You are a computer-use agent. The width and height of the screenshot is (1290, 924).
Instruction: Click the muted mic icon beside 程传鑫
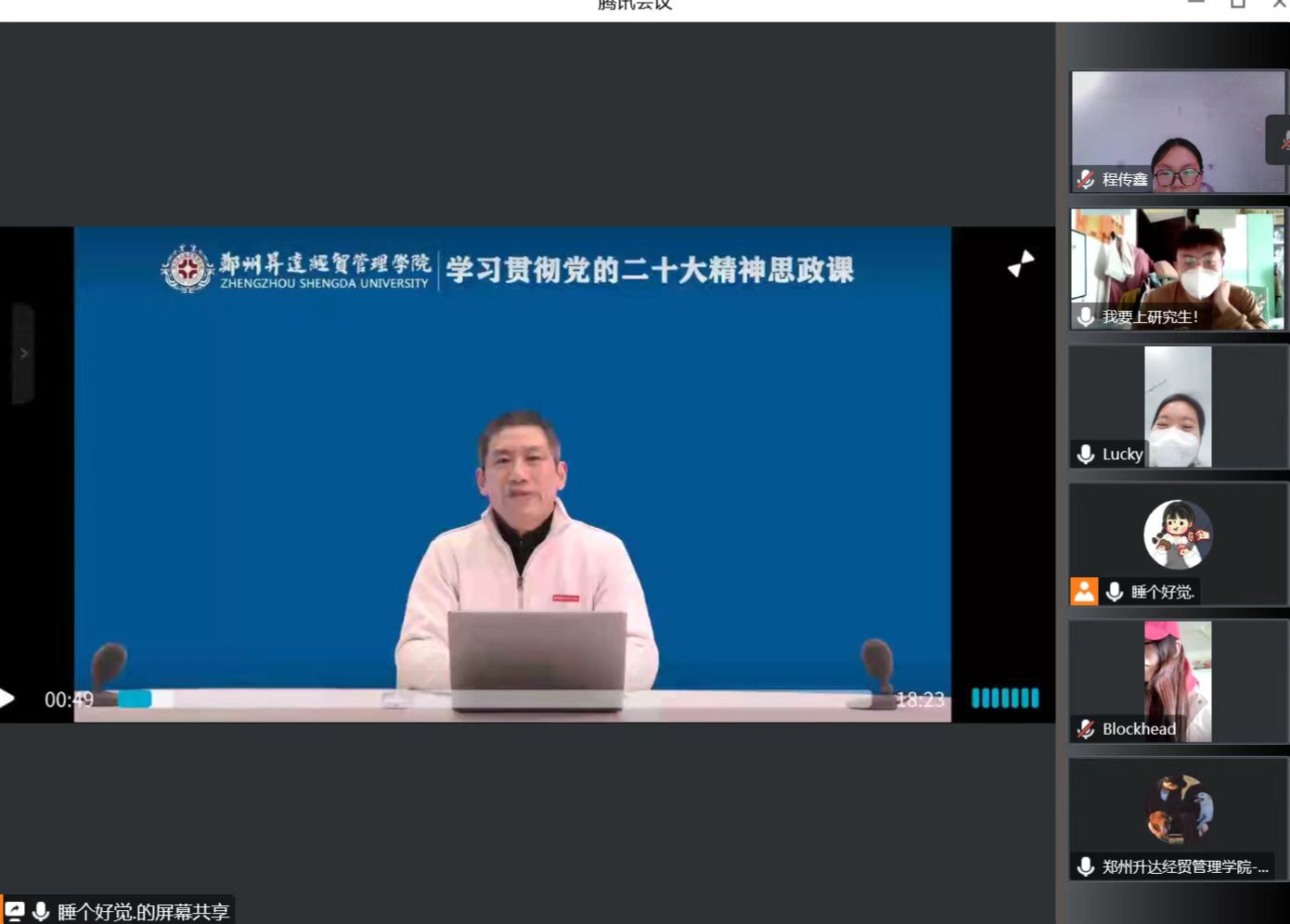pos(1085,179)
